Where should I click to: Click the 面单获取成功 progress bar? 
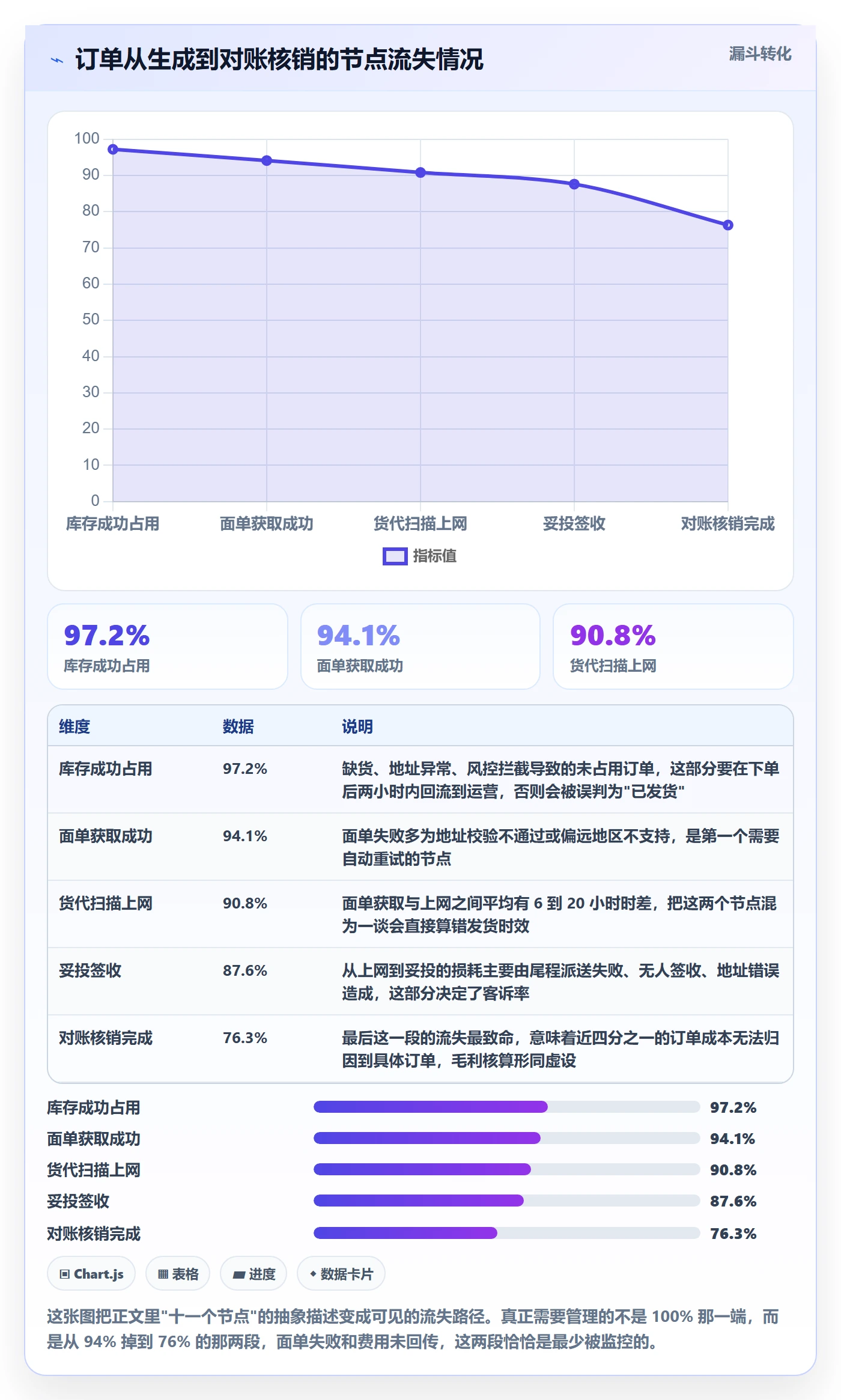pos(506,1138)
